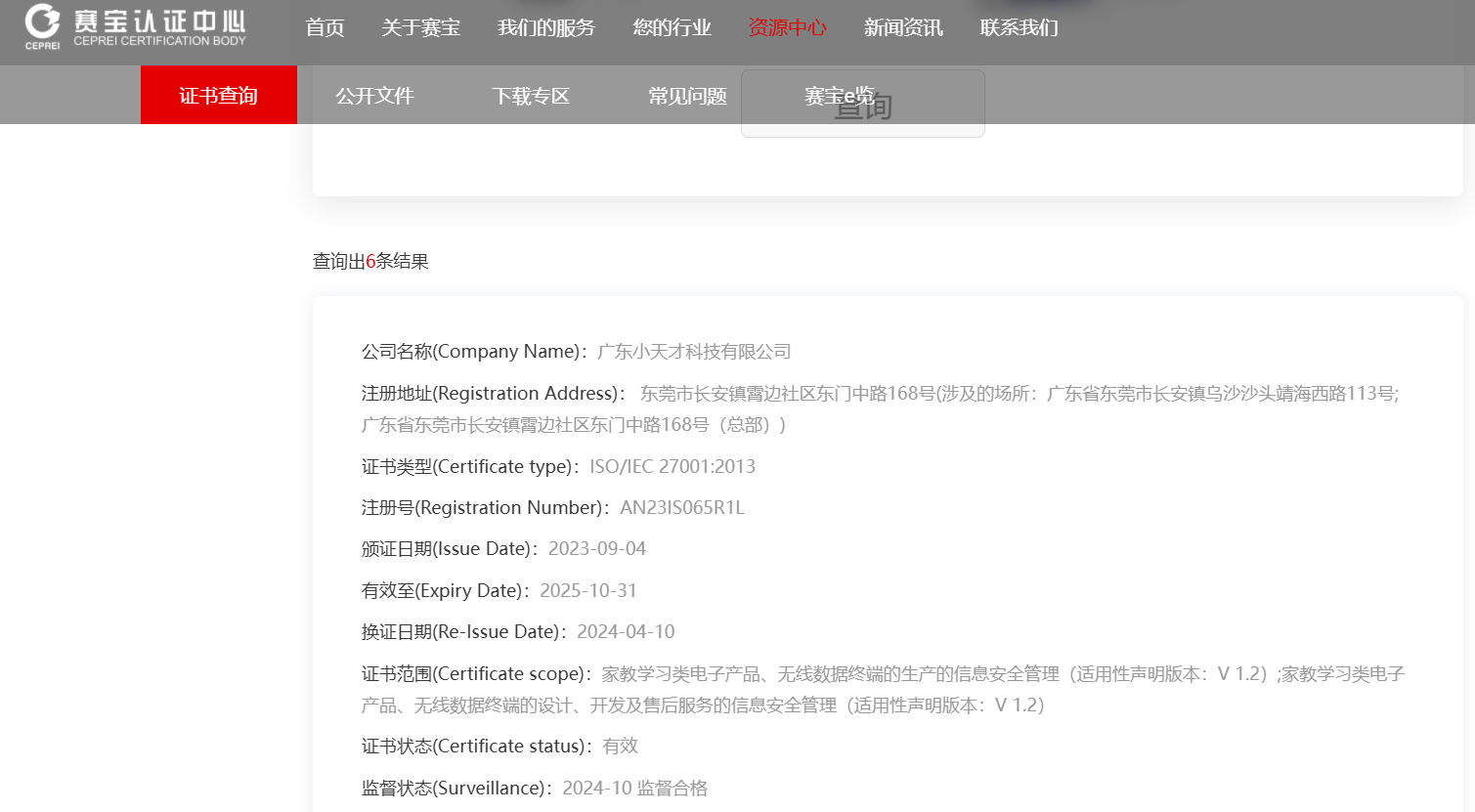The width and height of the screenshot is (1475, 812).
Task: Select the highlighted 资源中心 menu item
Action: click(787, 28)
